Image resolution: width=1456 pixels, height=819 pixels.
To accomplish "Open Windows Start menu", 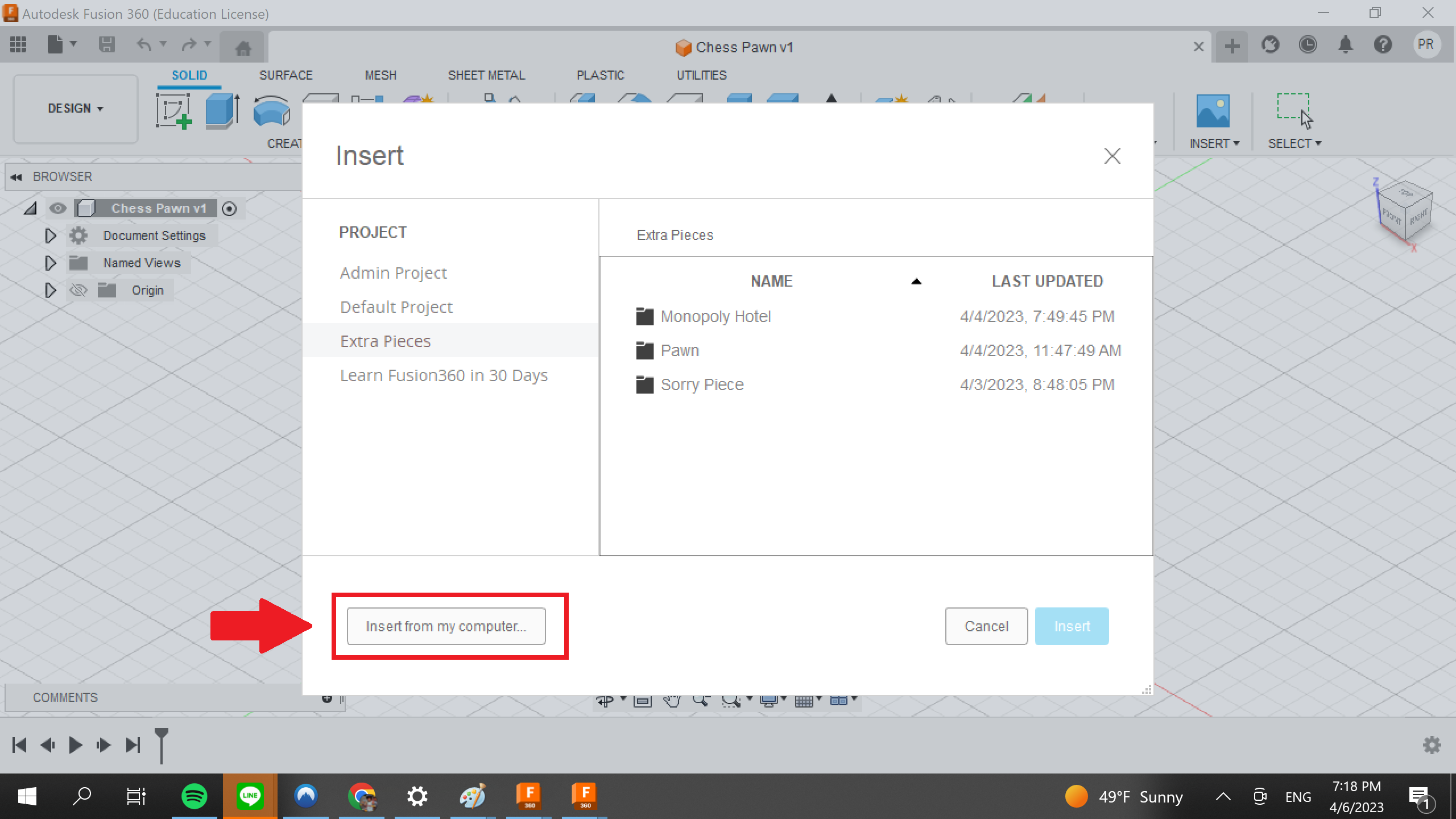I will tap(27, 796).
